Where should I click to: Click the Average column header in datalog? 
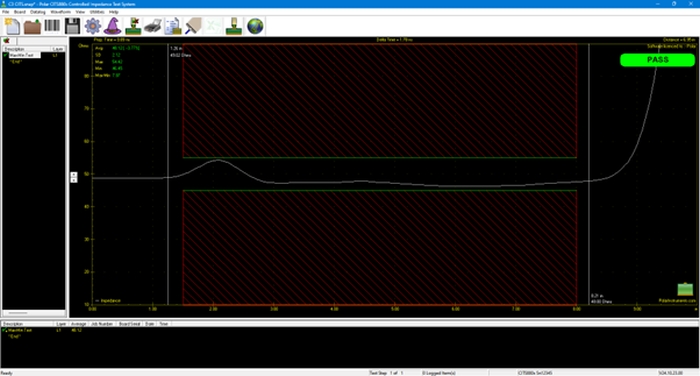[x=79, y=324]
